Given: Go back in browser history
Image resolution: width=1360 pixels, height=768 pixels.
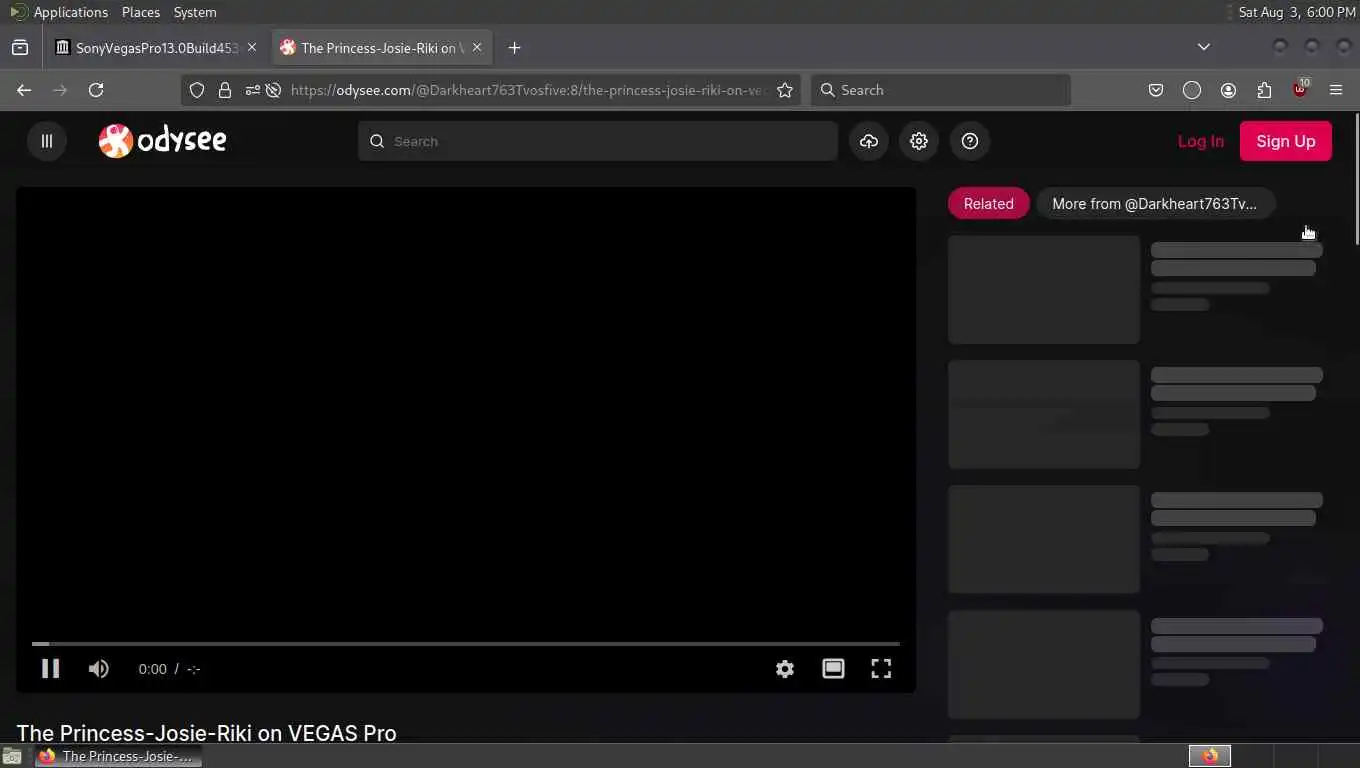Looking at the screenshot, I should 24,90.
